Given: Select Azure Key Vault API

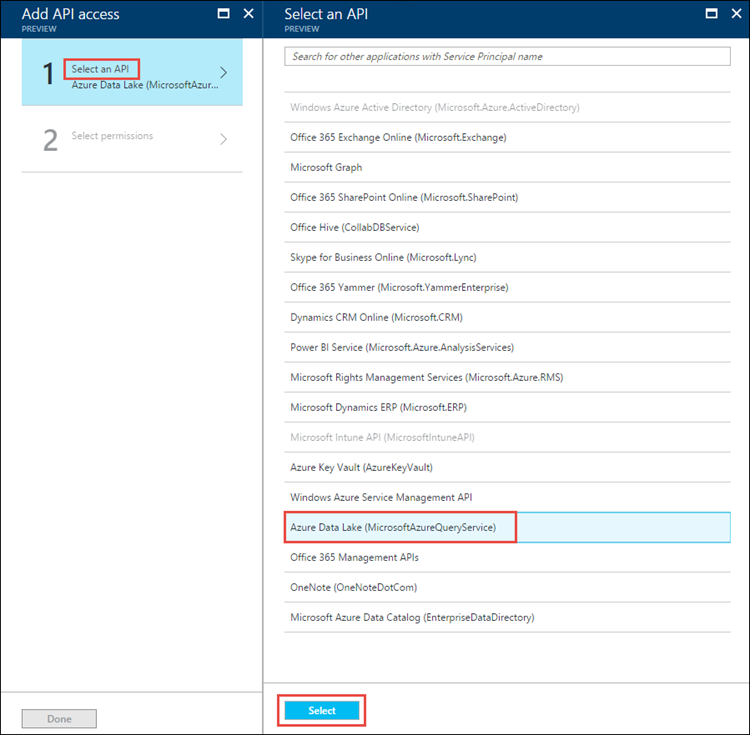Looking at the screenshot, I should click(507, 468).
